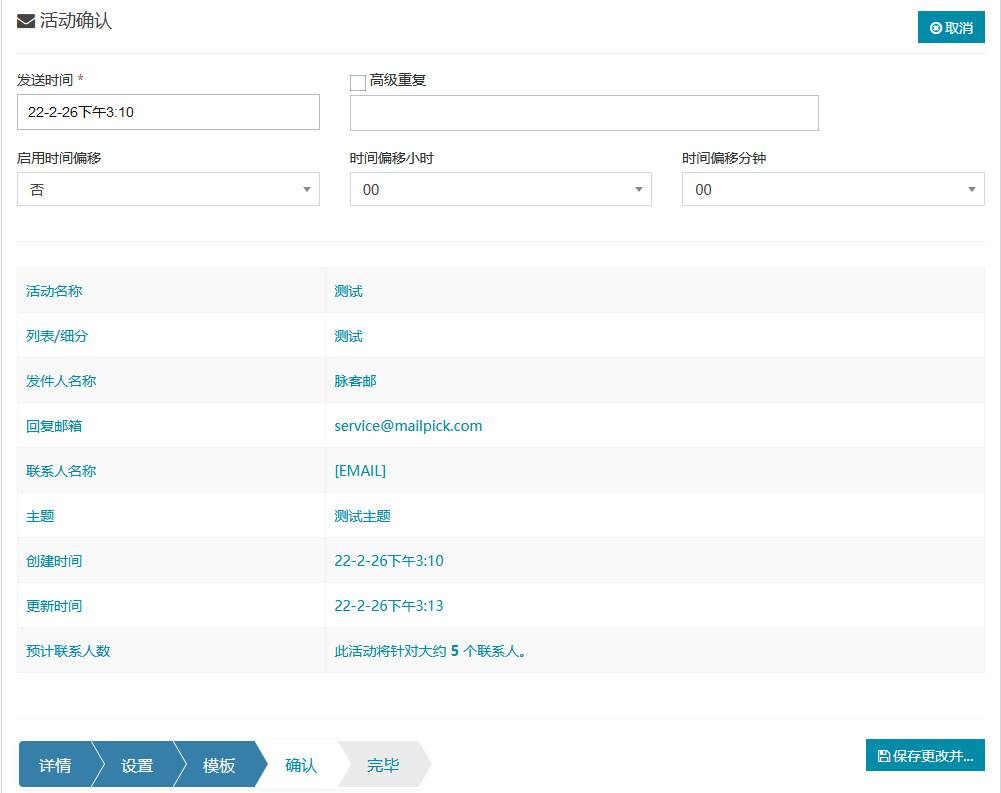The image size is (1001, 793).
Task: Click the 联系人名称 row label
Action: click(61, 471)
